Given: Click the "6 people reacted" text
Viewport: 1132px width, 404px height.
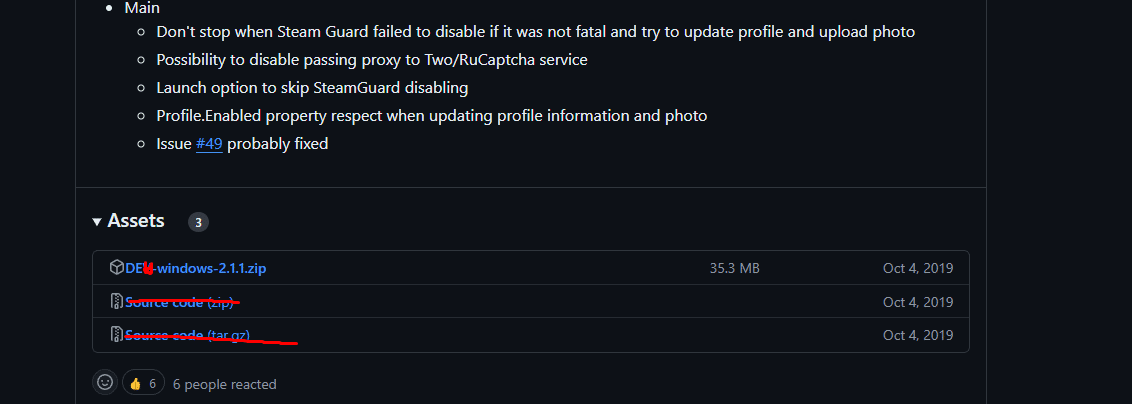Looking at the screenshot, I should pyautogui.click(x=224, y=384).
